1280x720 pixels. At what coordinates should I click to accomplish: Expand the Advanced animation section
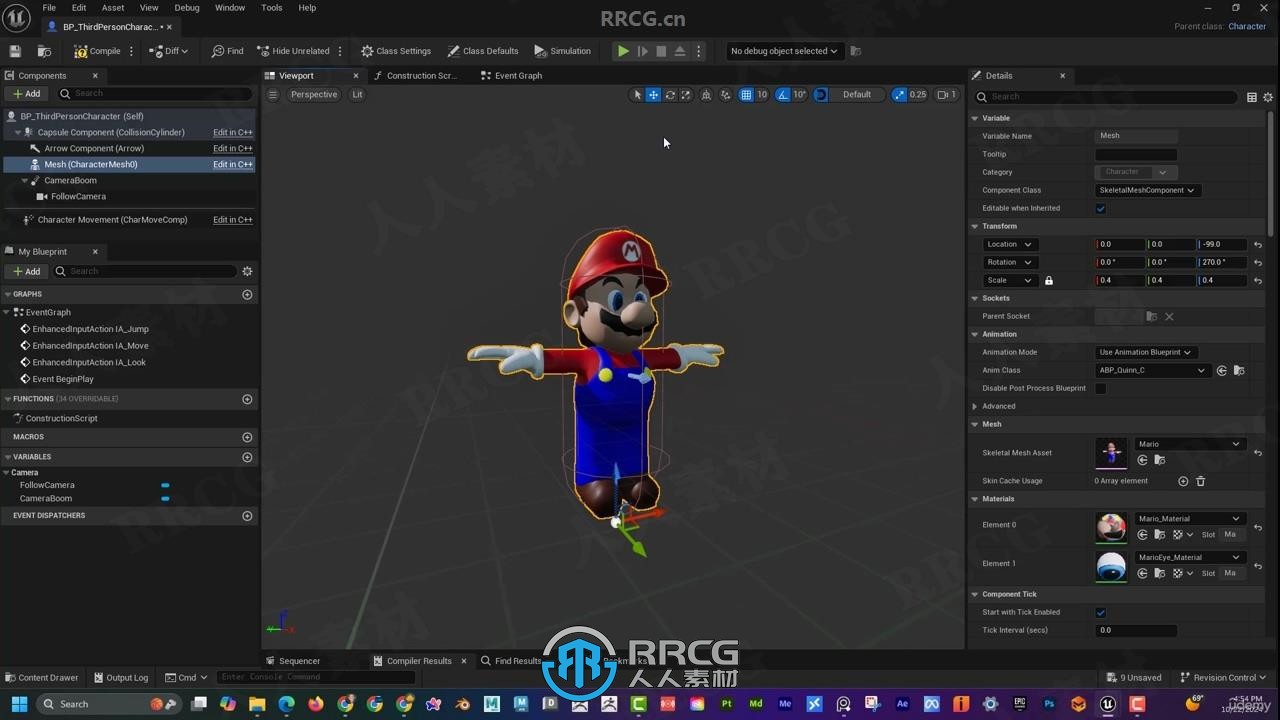(x=975, y=407)
